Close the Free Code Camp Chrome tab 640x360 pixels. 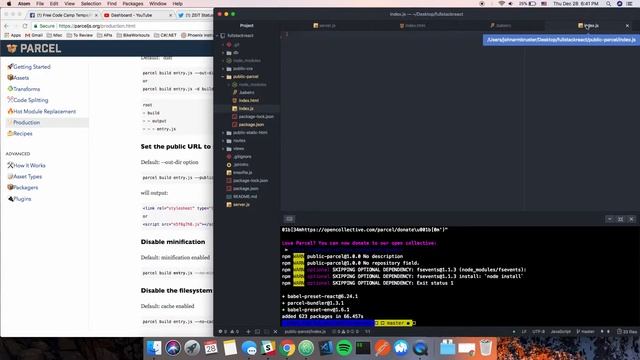tap(96, 15)
